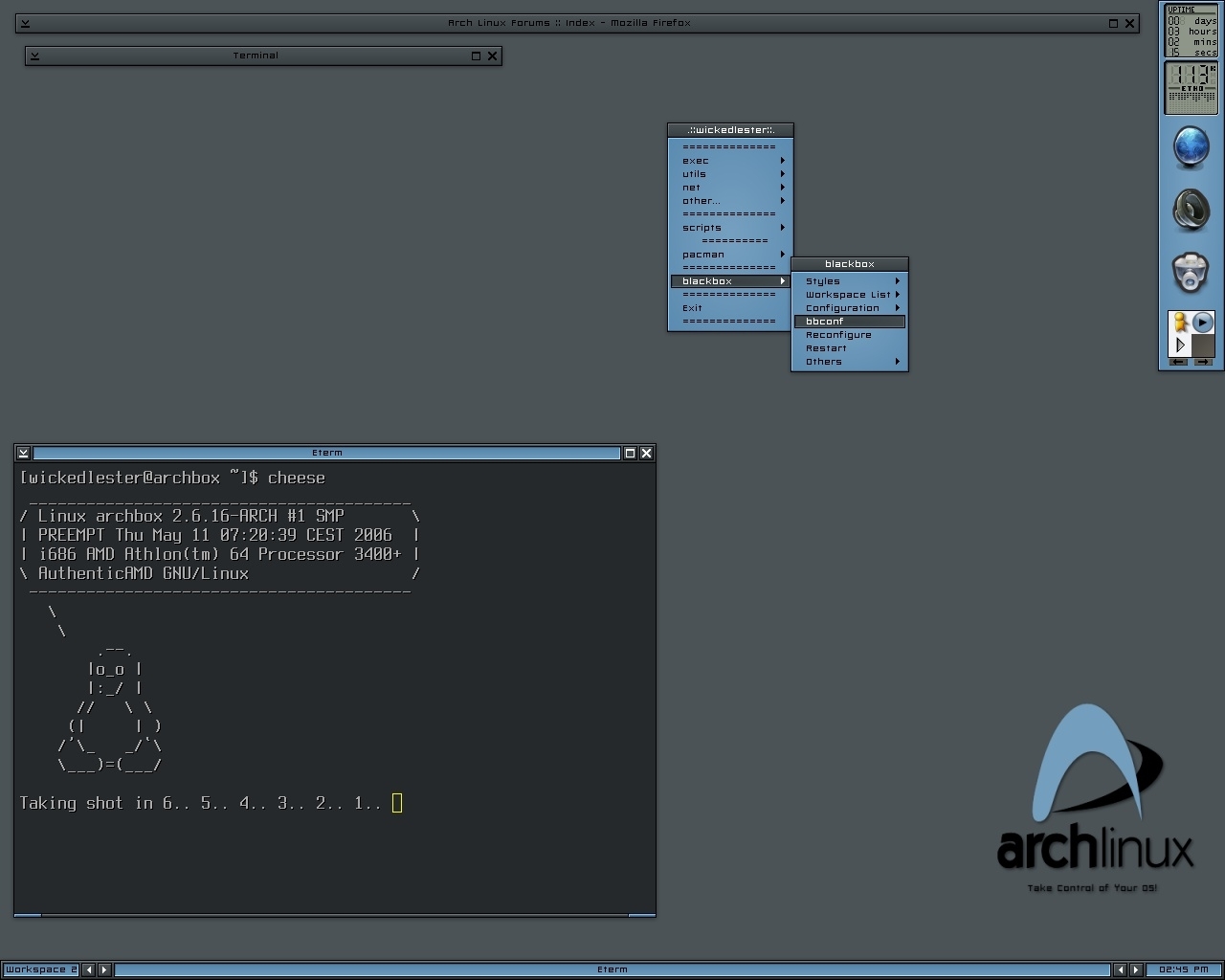The height and width of the screenshot is (980, 1225).
Task: Select the highlighted blackbox menu entry
Action: coord(730,281)
